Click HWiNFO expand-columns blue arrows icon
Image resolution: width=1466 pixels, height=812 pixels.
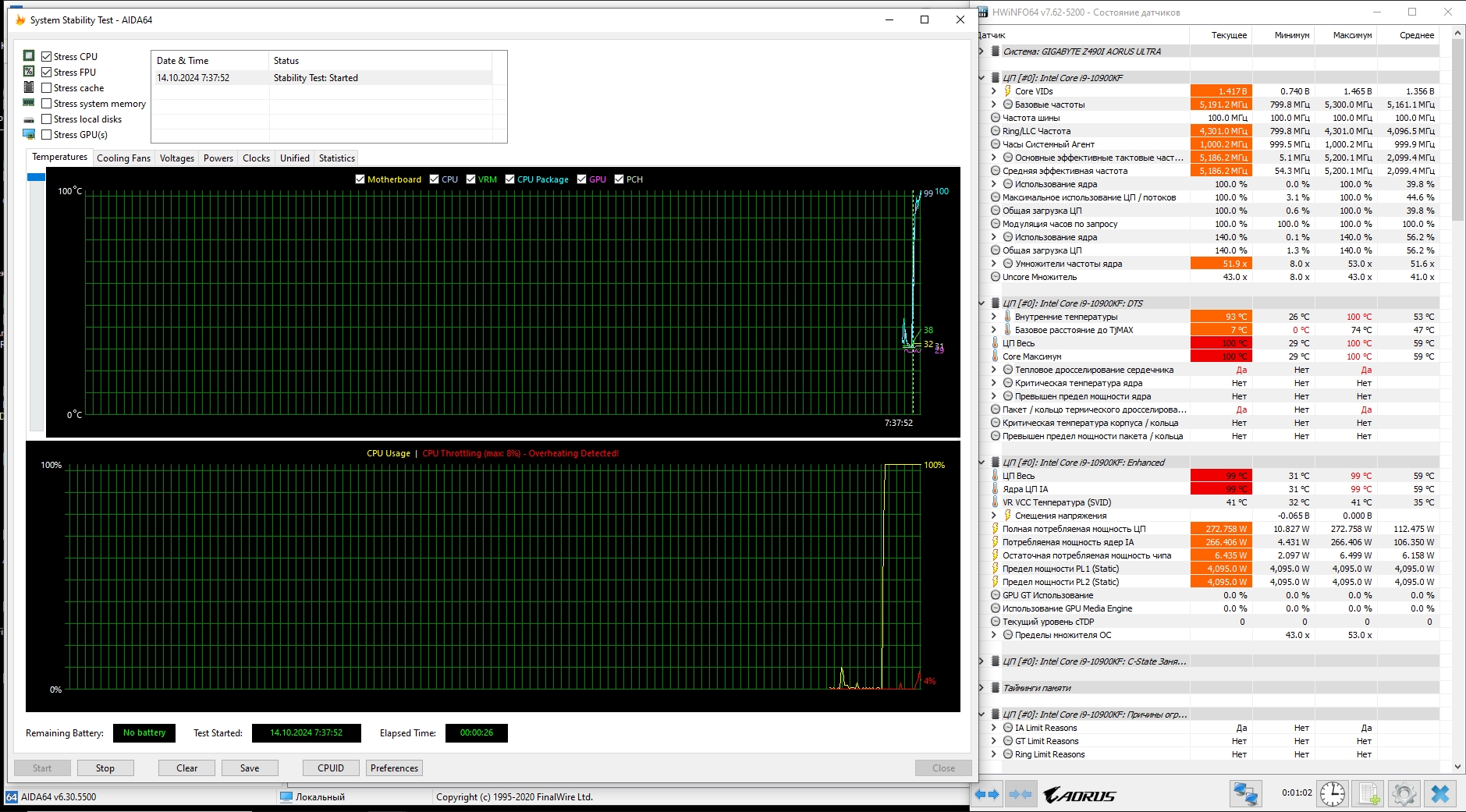(987, 794)
